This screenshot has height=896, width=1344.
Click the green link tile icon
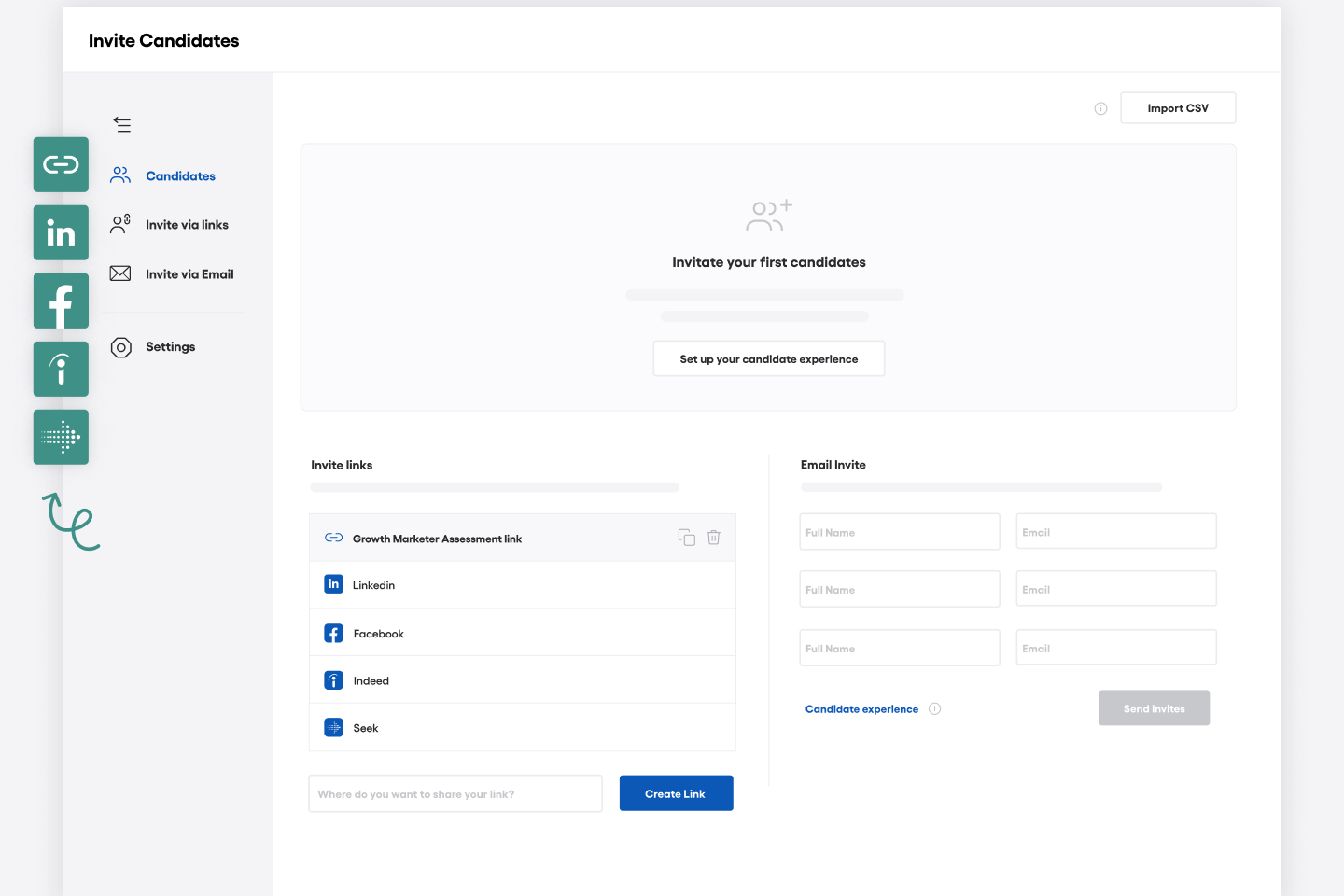click(x=61, y=165)
